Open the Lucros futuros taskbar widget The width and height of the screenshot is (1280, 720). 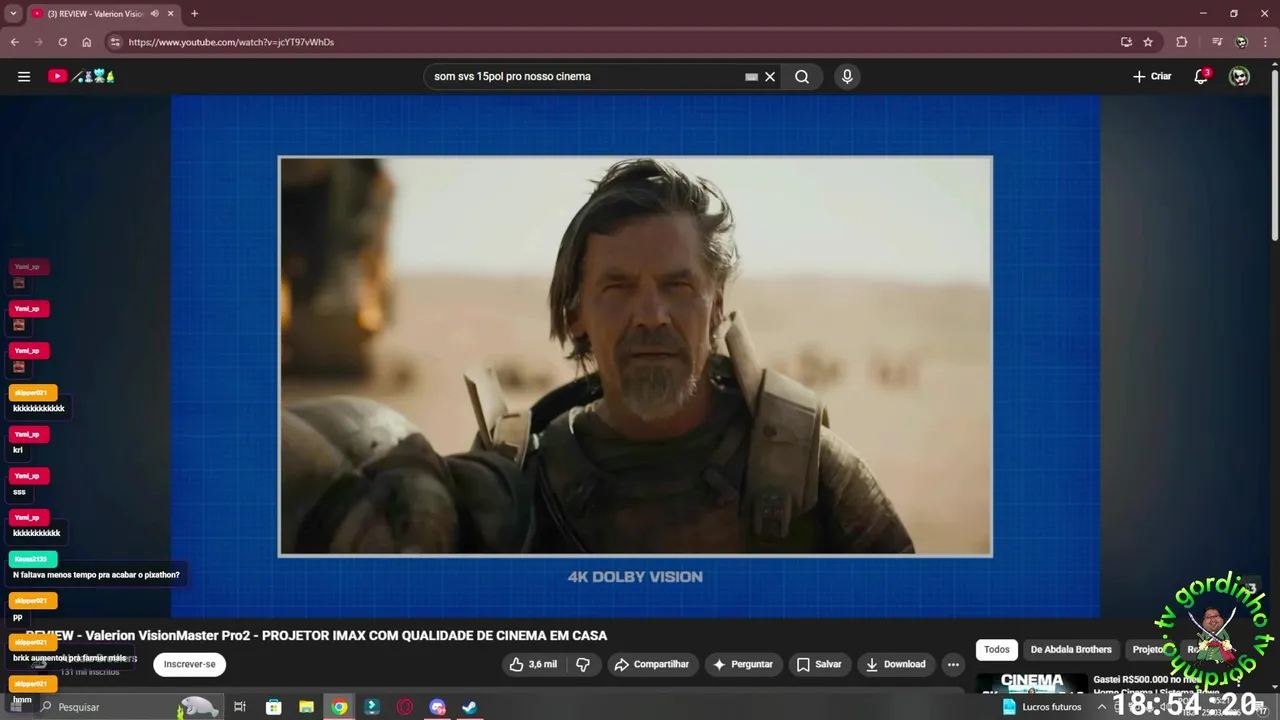[x=1042, y=707]
